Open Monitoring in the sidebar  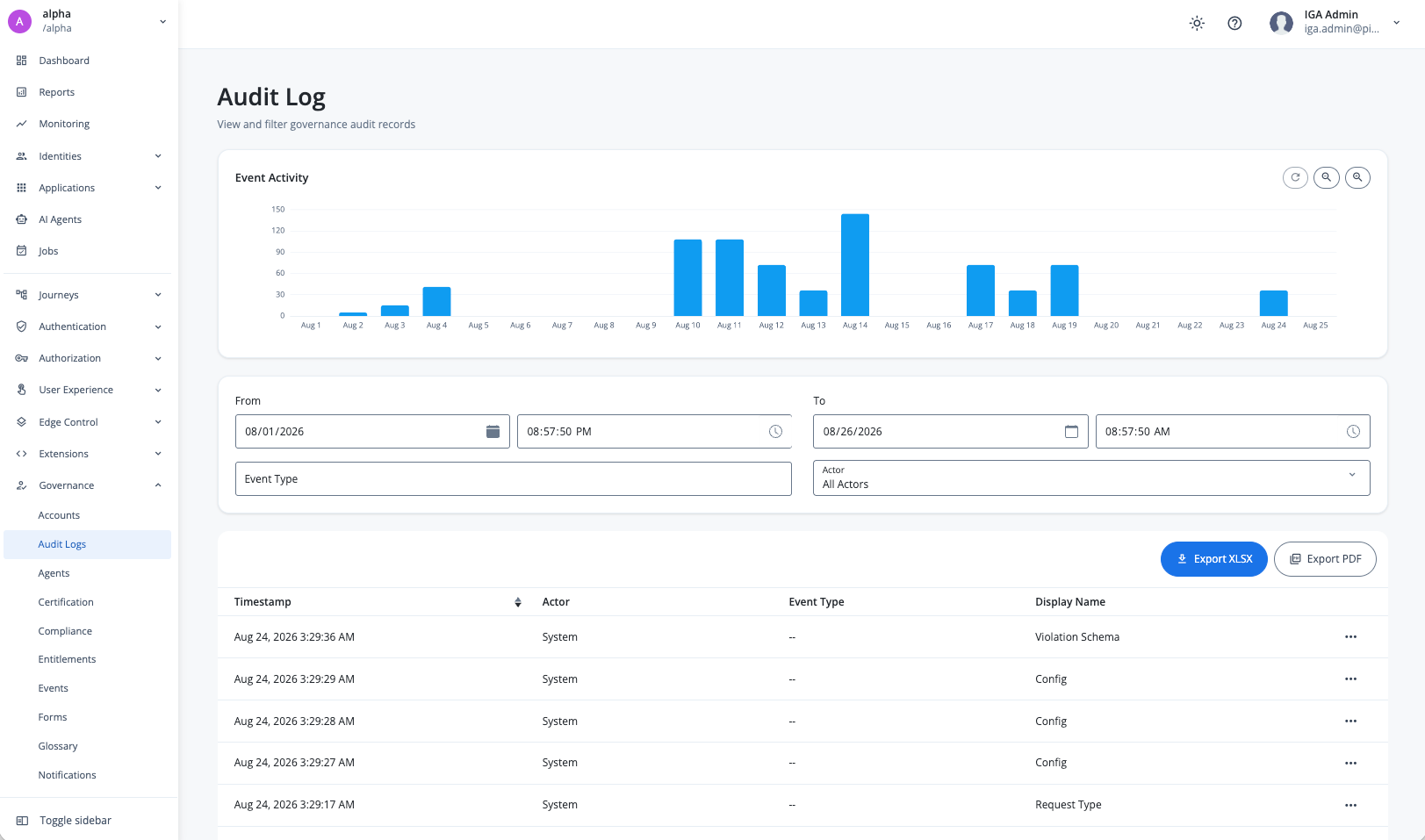[x=64, y=124]
